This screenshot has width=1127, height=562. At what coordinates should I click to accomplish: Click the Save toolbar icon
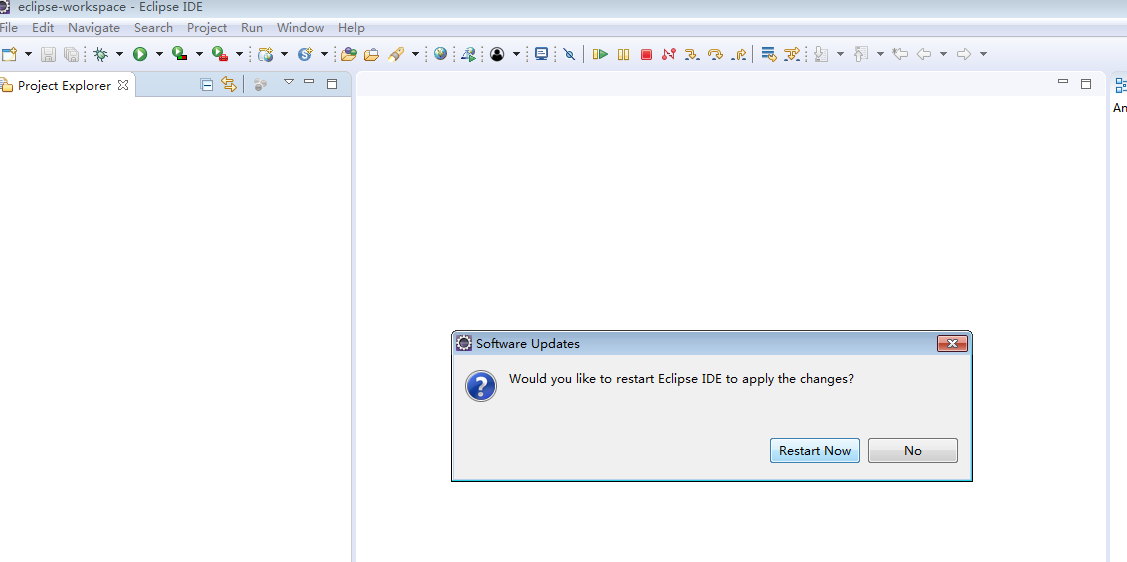48,54
